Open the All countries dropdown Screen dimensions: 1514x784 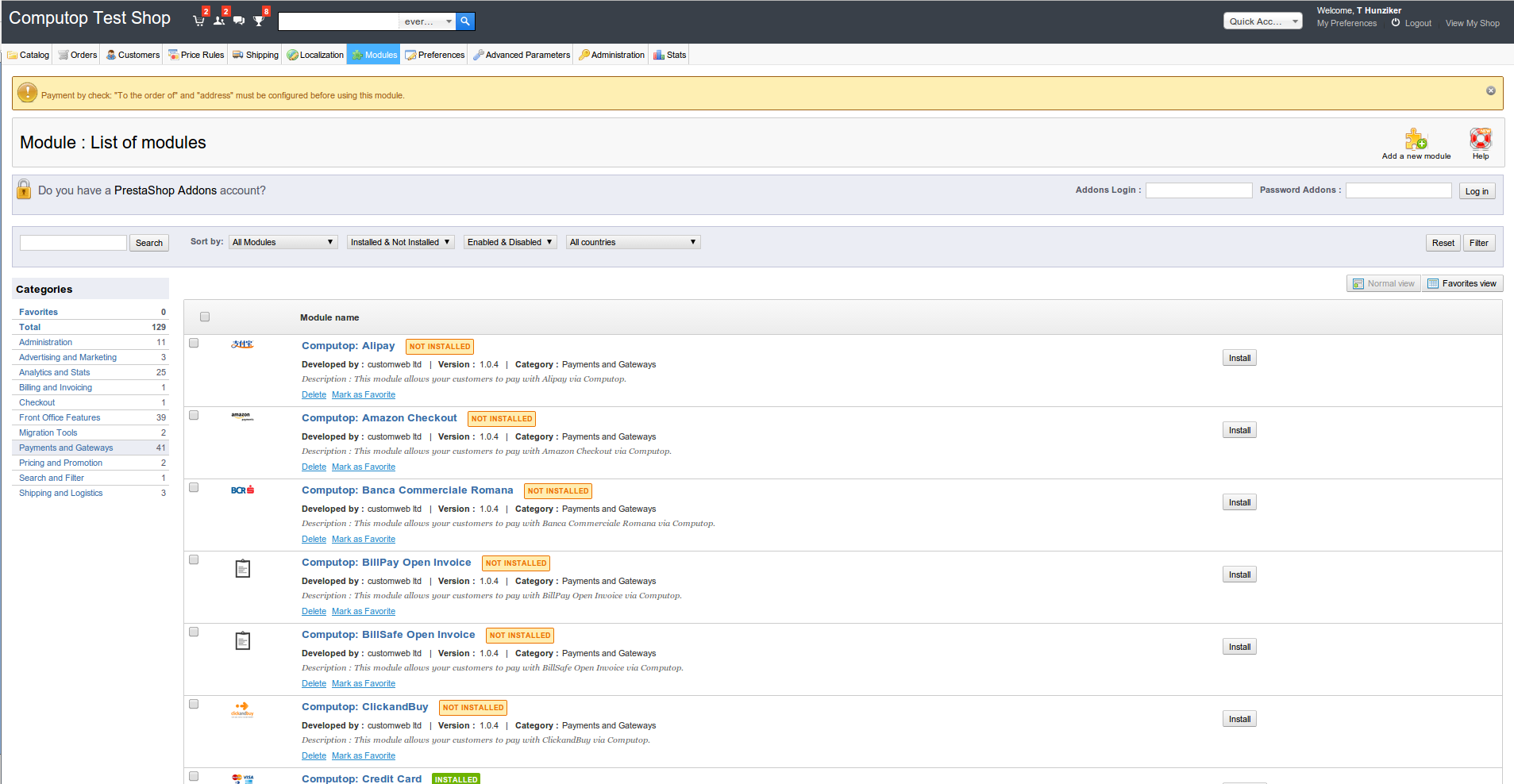[633, 242]
